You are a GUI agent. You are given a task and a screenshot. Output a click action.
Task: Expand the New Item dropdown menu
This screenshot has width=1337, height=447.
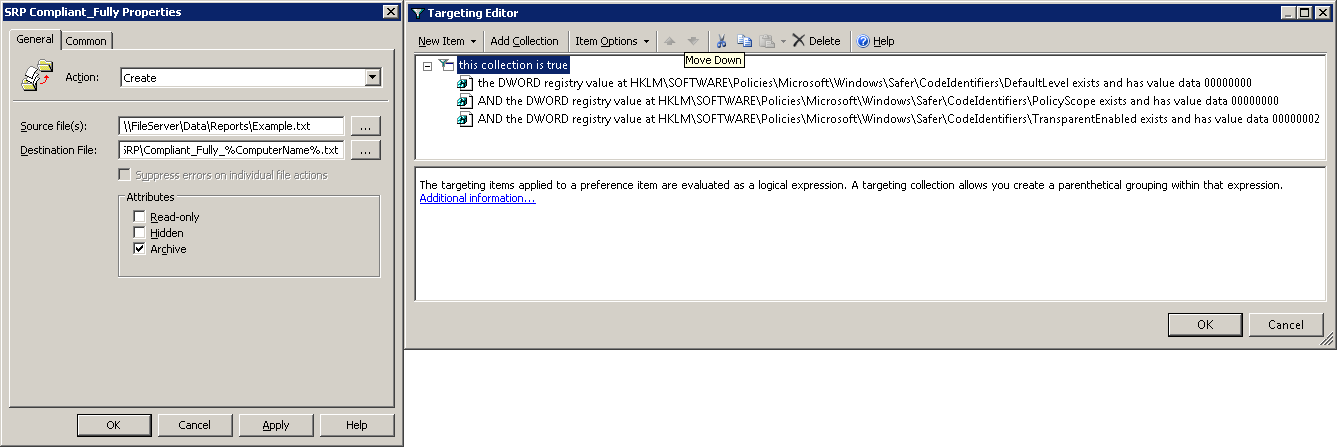[x=447, y=41]
